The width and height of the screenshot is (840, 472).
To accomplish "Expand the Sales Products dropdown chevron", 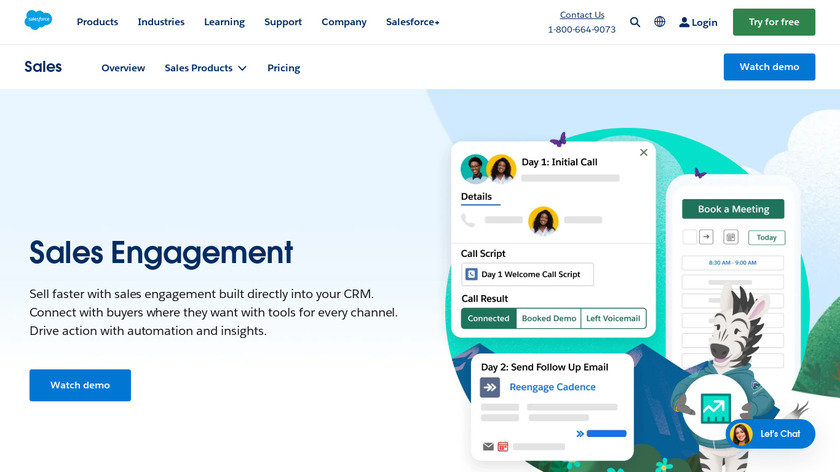I will (x=242, y=68).
